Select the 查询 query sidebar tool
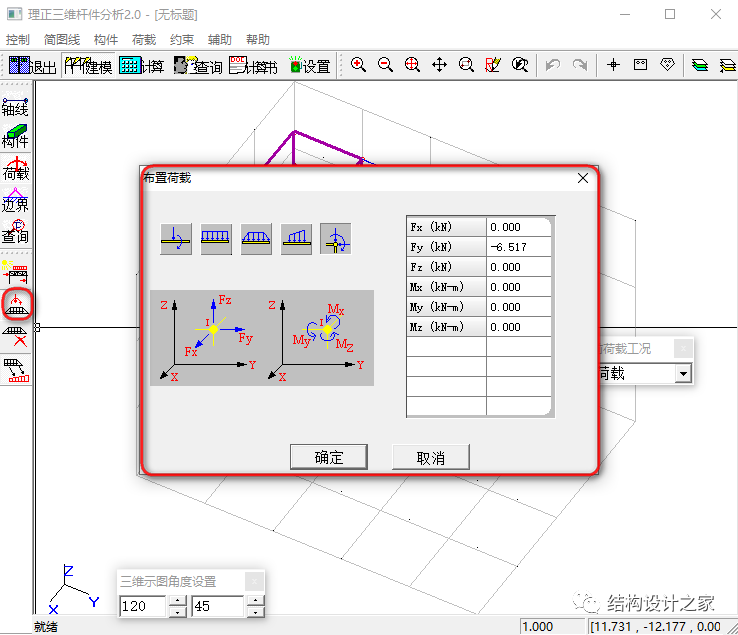Screen dimensions: 738x635 (x=16, y=231)
